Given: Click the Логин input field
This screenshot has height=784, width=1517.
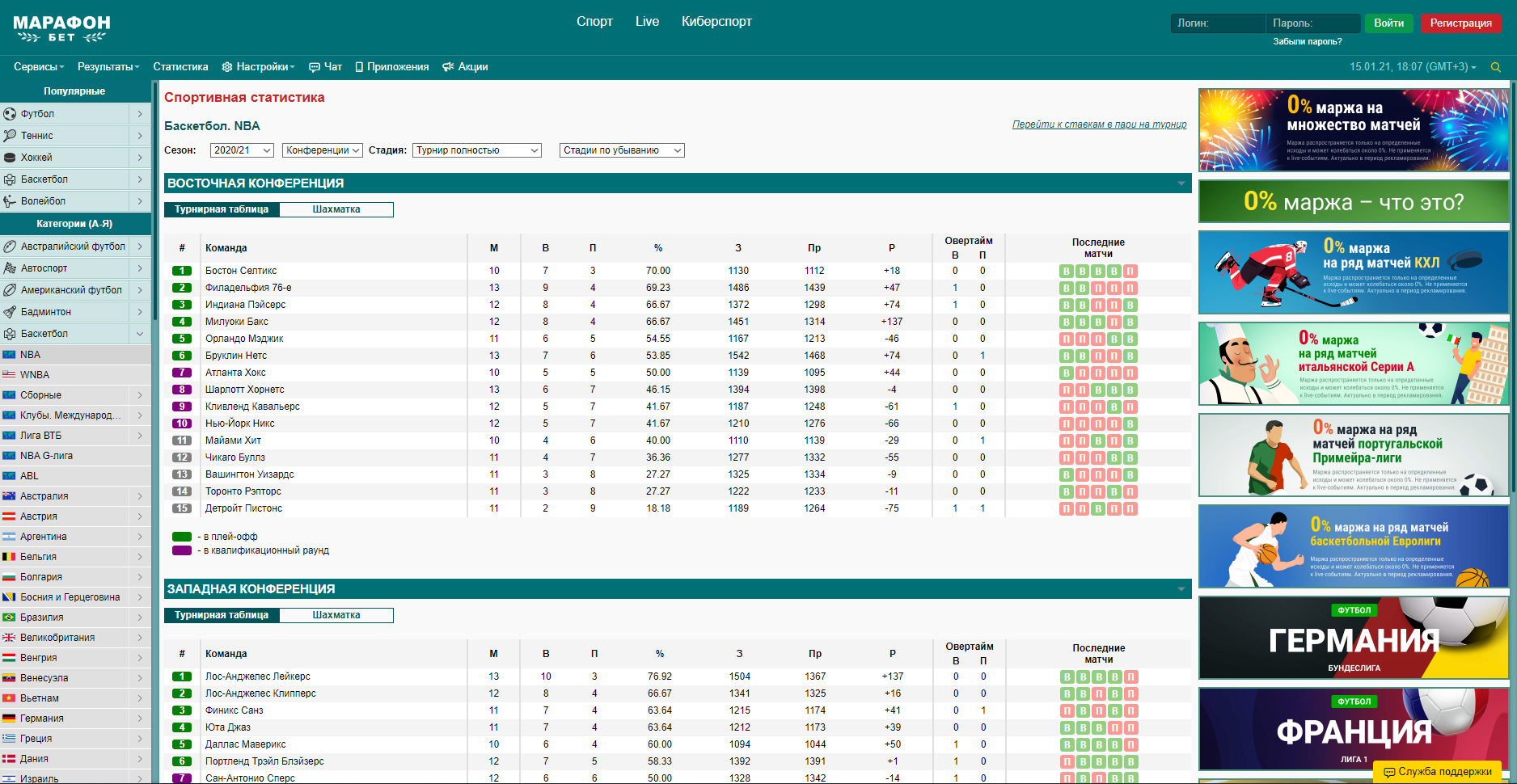Looking at the screenshot, I should [1217, 23].
